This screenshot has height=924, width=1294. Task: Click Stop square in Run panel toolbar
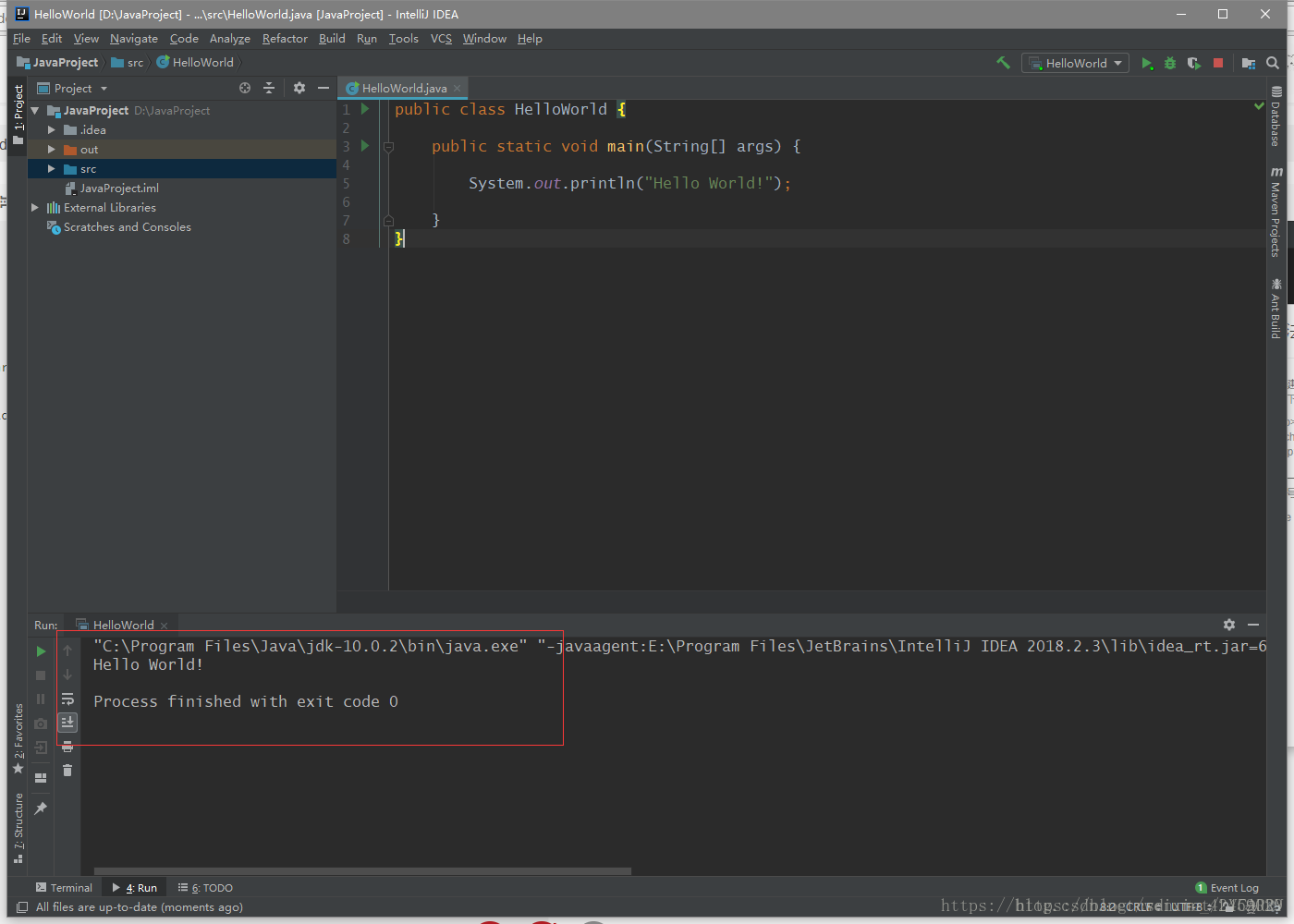click(x=41, y=675)
